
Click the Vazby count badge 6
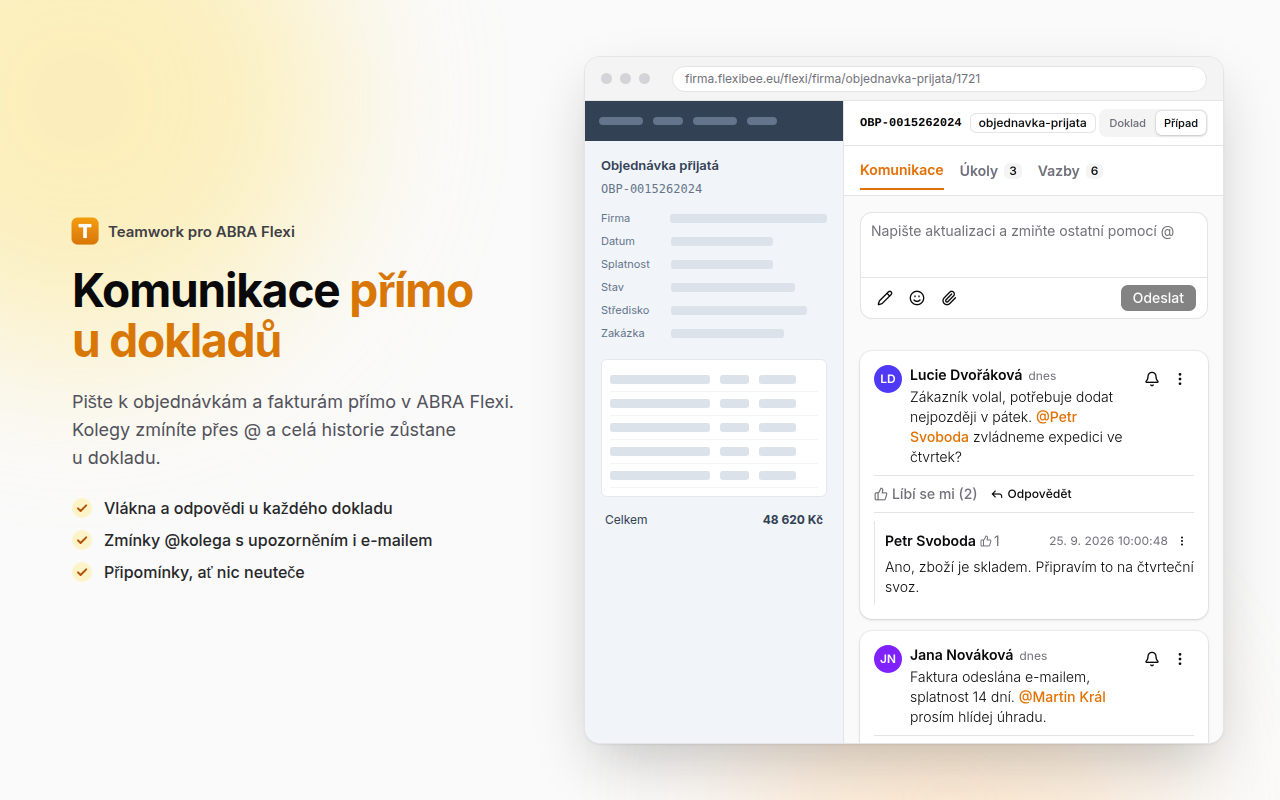tap(1094, 171)
